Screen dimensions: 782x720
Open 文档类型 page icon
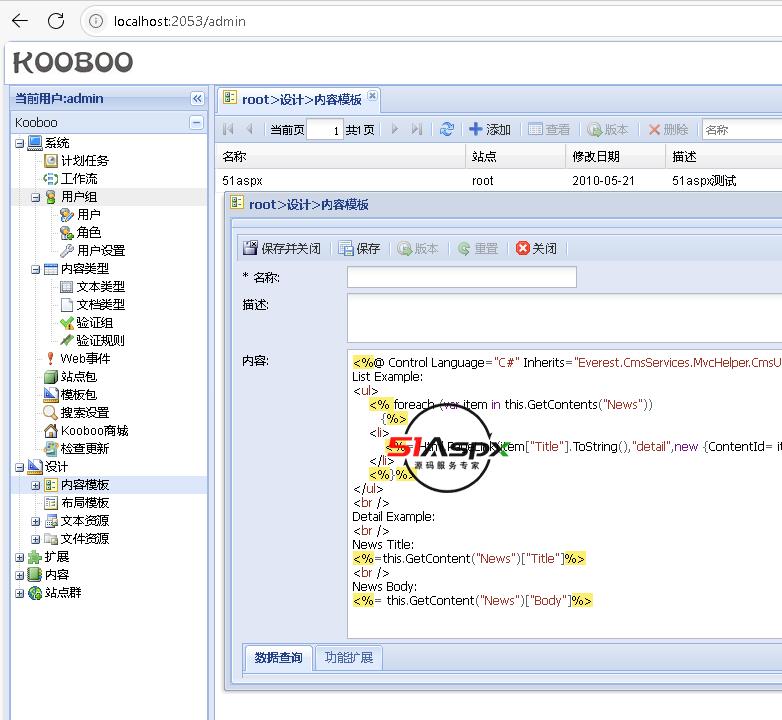point(67,304)
